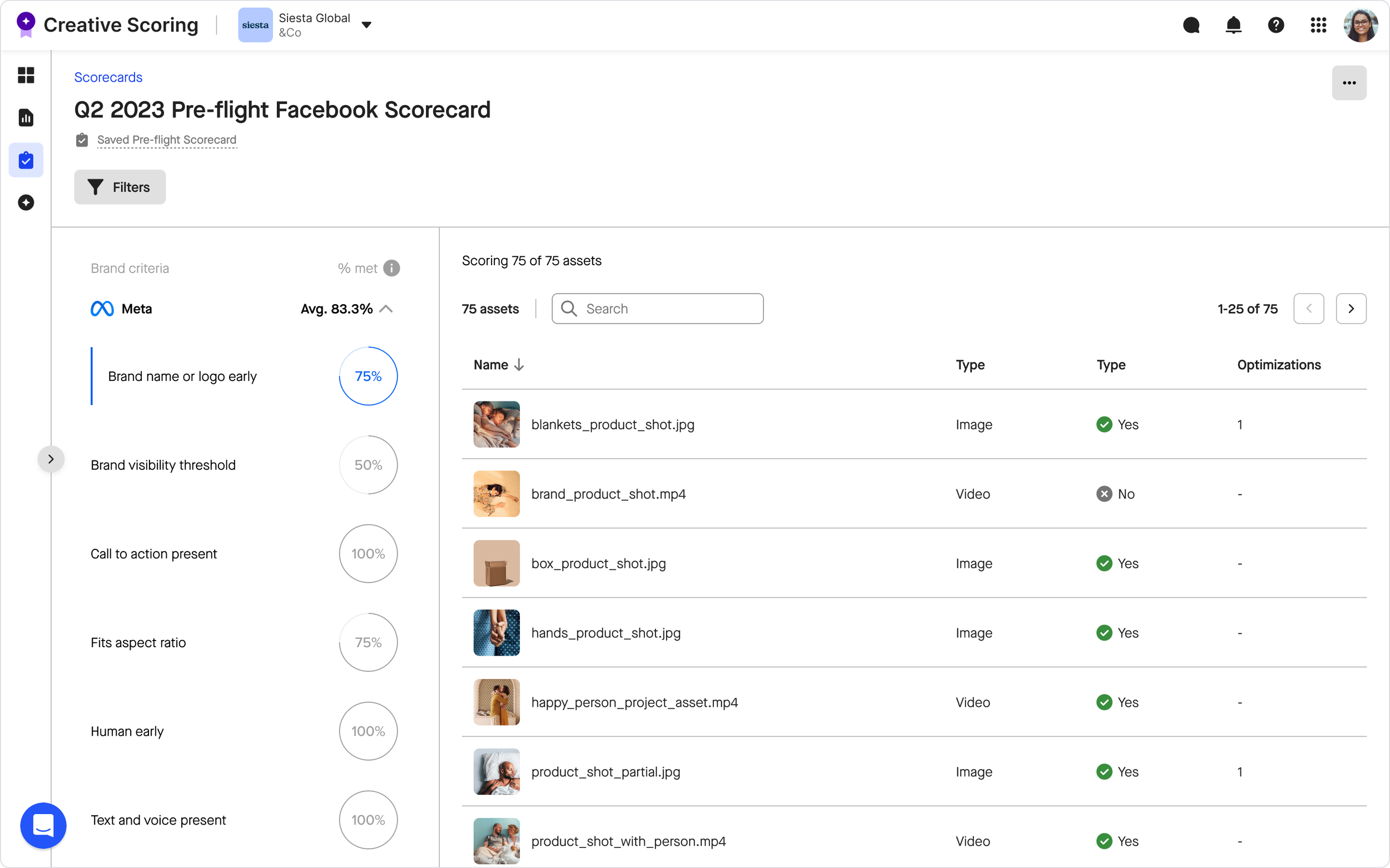1390x868 pixels.
Task: Expand the left sidebar with arrow button
Action: (51, 459)
